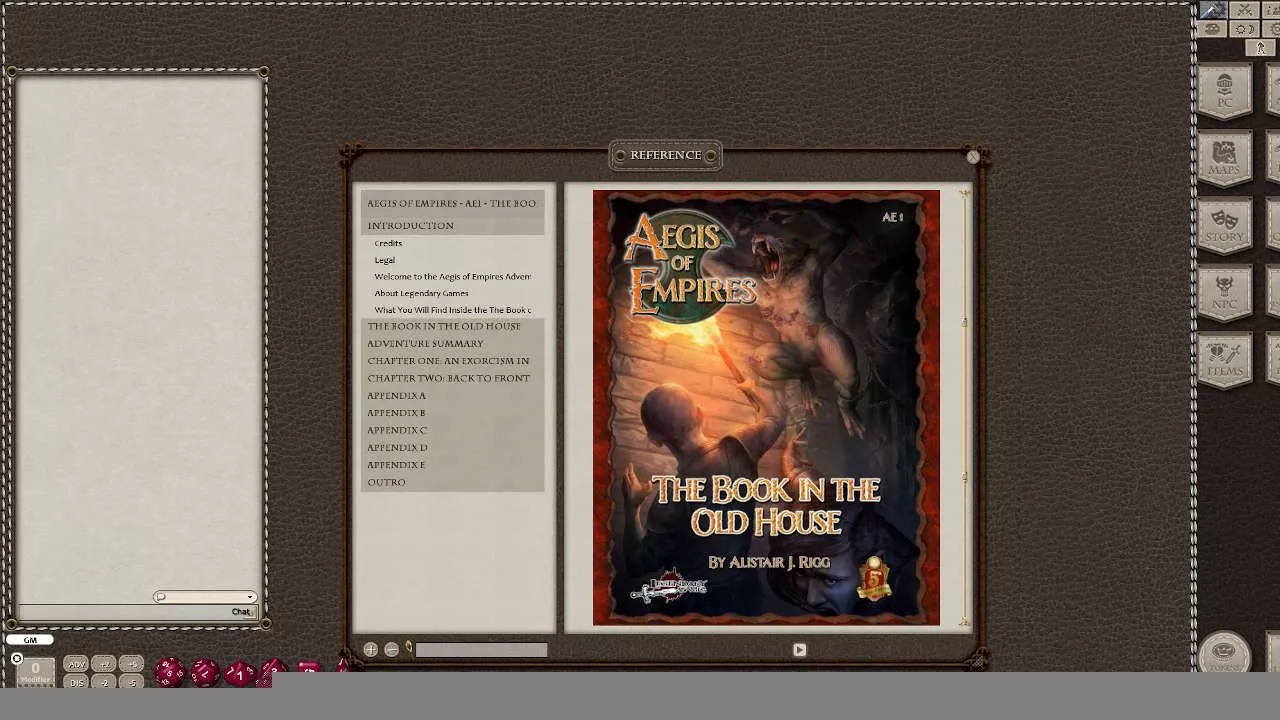Click the book cover image
Image resolution: width=1280 pixels, height=720 pixels.
[x=766, y=407]
